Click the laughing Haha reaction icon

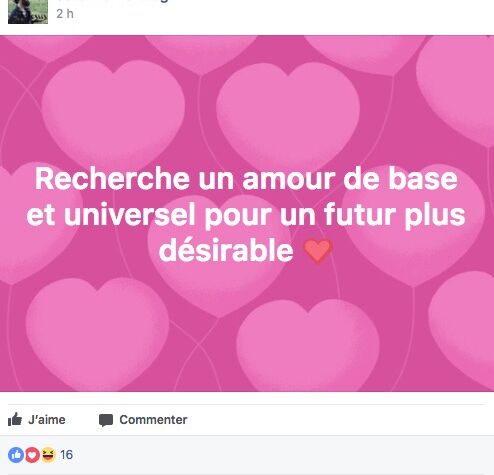point(48,455)
